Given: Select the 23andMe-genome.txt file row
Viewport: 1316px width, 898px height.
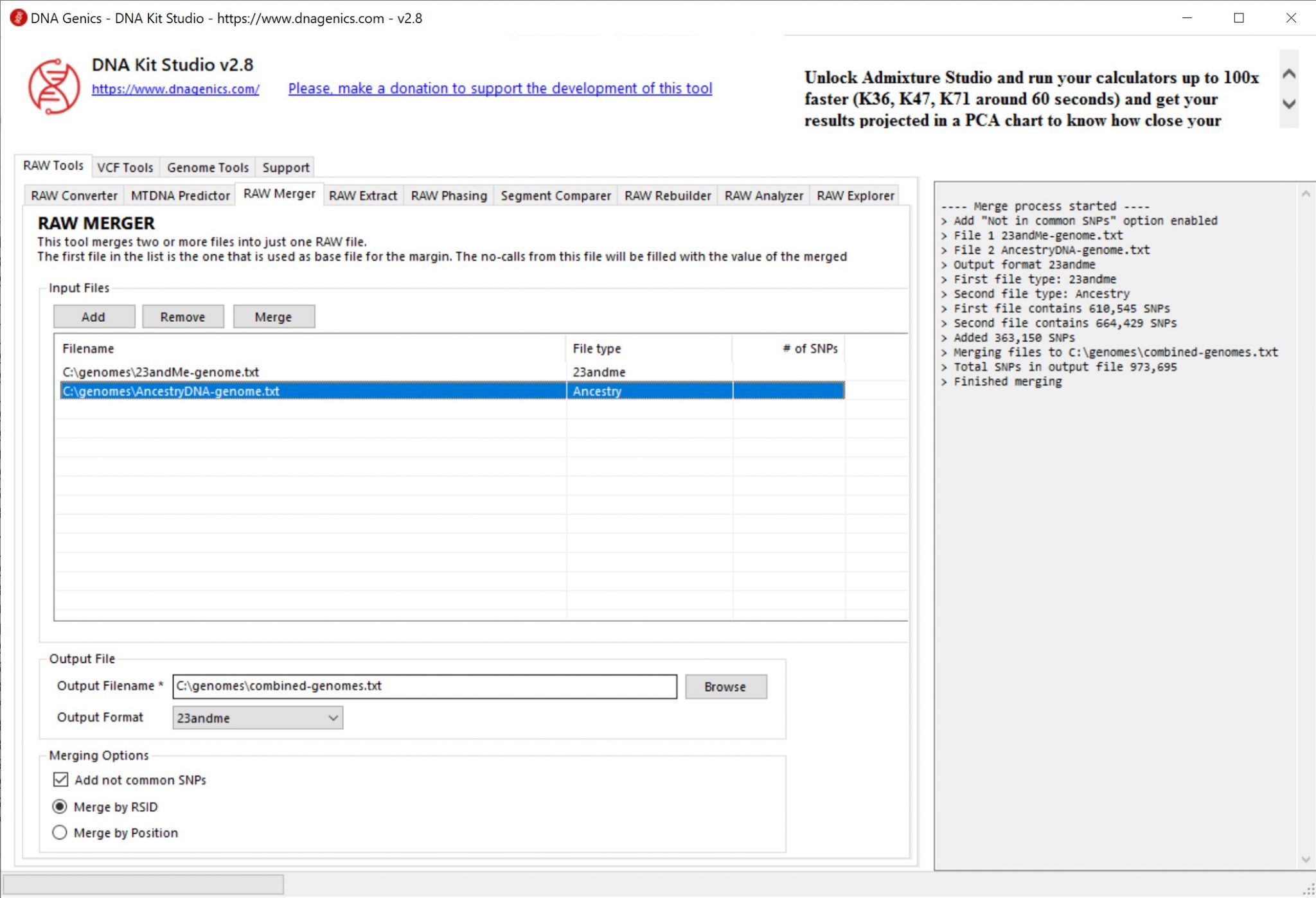Looking at the screenshot, I should 161,372.
